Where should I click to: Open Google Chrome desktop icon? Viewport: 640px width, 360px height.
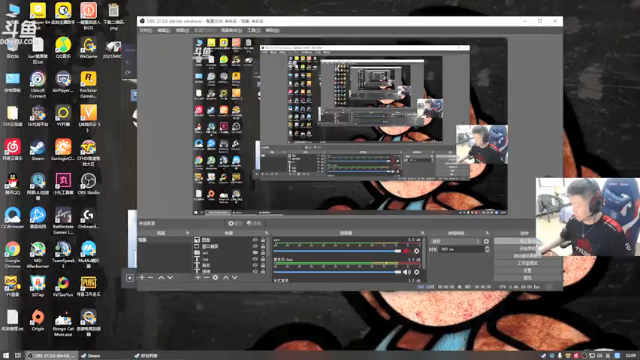[12, 255]
